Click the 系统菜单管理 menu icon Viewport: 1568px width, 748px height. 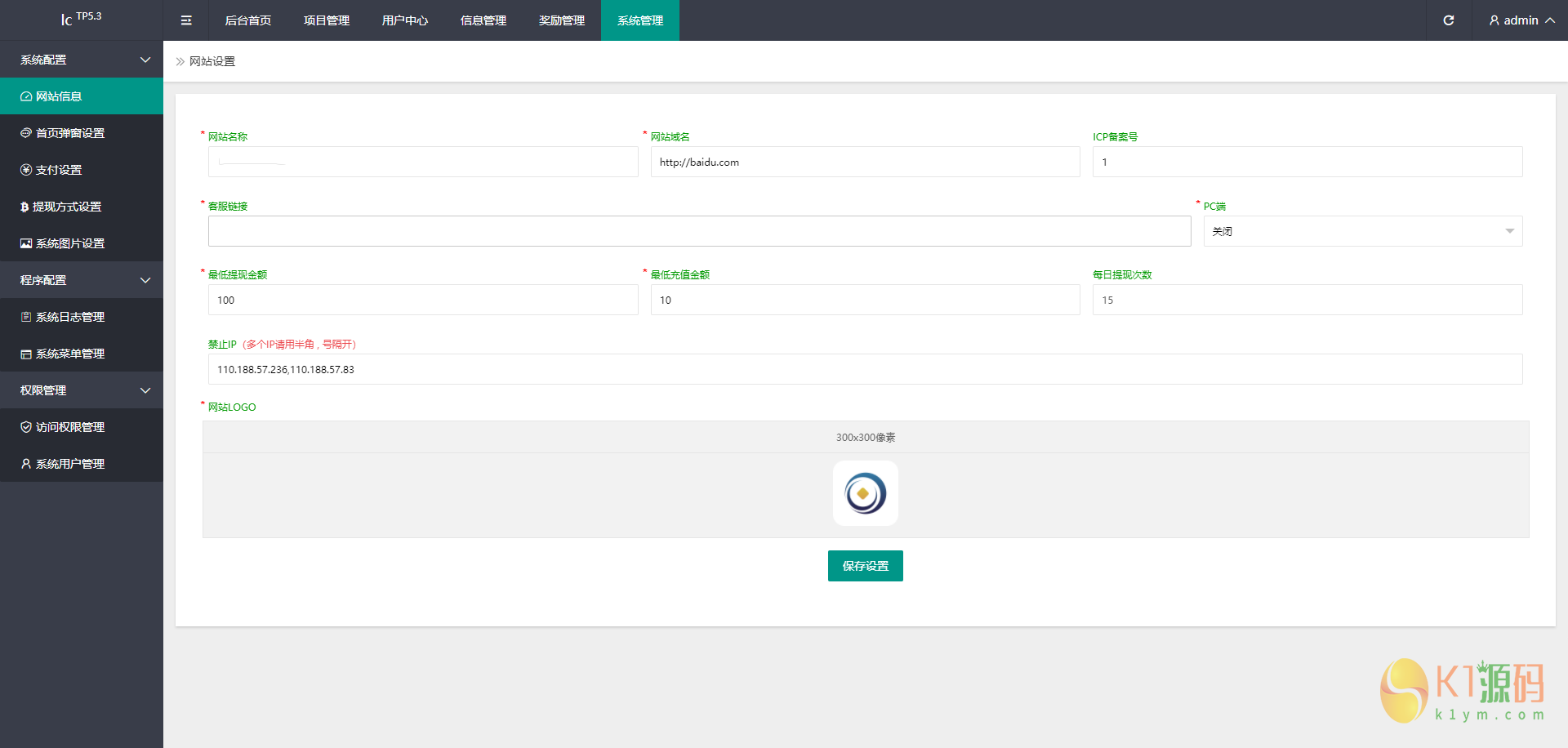coord(26,354)
